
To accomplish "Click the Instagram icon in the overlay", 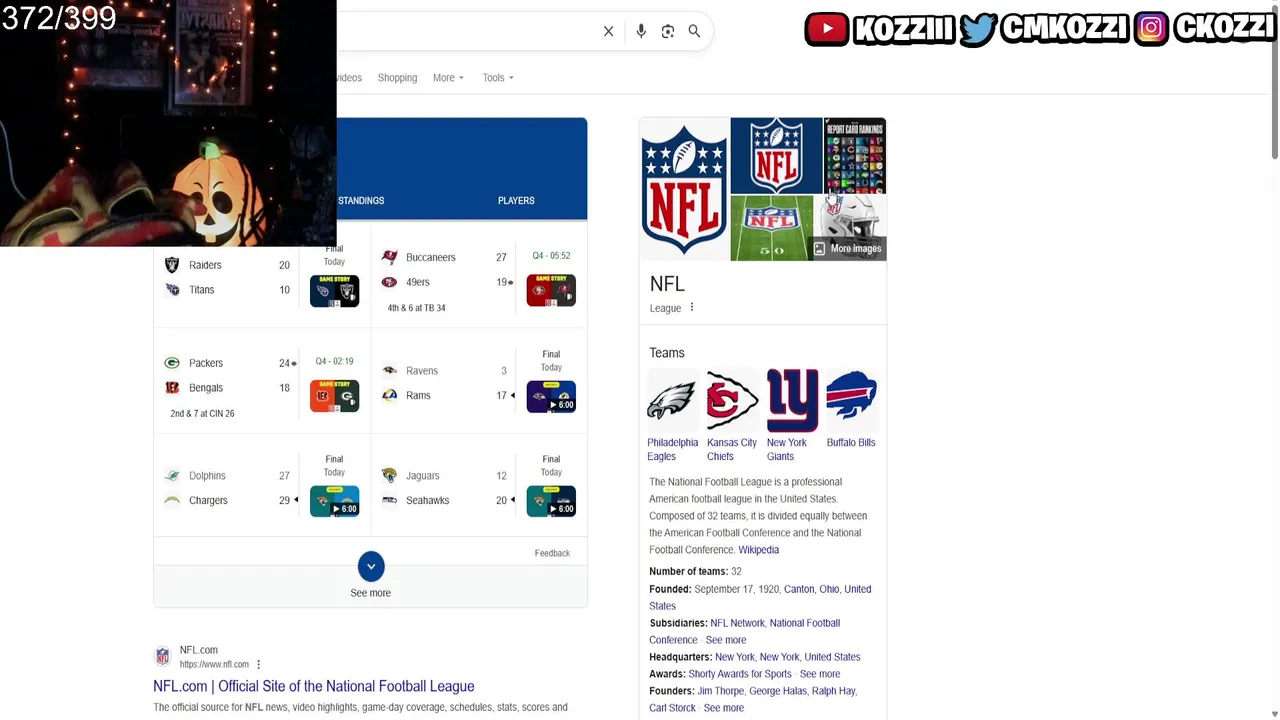I will (x=1151, y=29).
